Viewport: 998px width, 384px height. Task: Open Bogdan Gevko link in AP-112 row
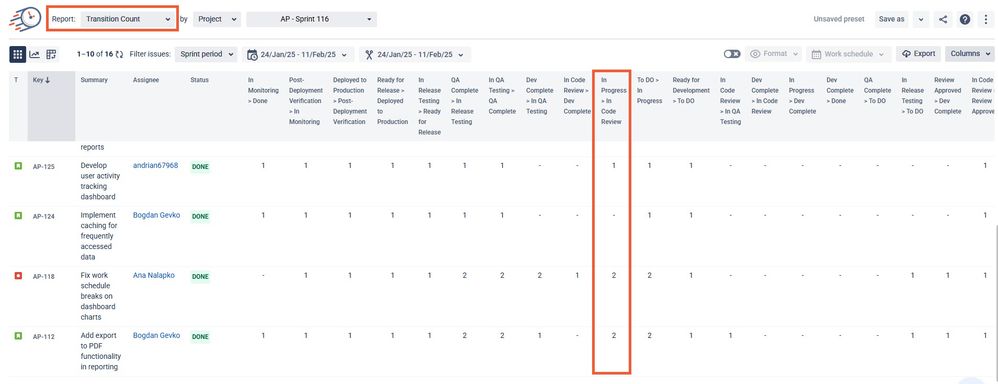(x=157, y=336)
